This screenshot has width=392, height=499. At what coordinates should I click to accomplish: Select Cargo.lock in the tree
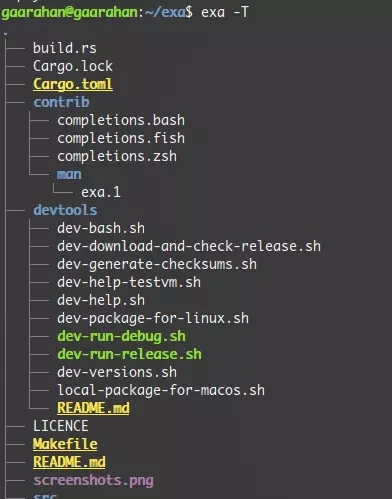coord(73,66)
